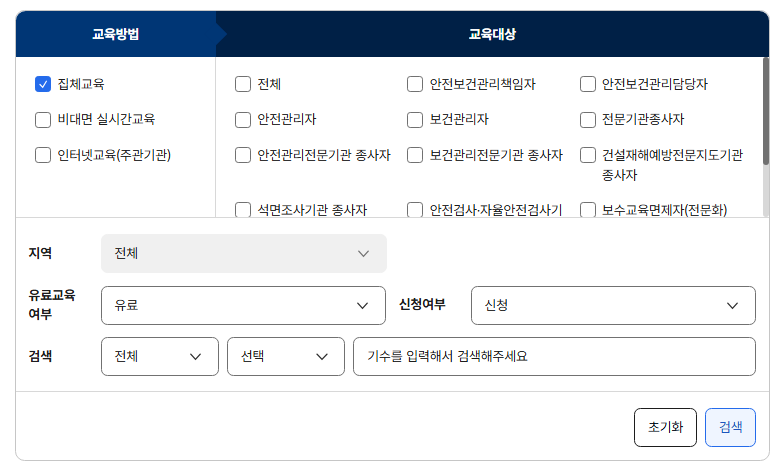Tick the 전문기관종사자 checkbox
This screenshot has width=782, height=471.
(x=588, y=120)
